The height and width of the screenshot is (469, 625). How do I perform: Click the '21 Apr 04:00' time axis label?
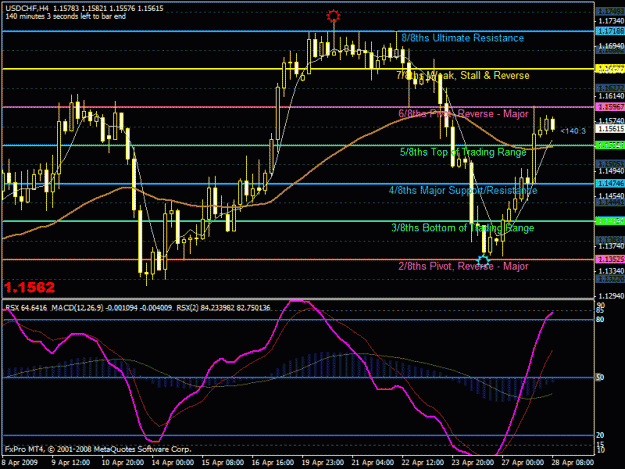tap(372, 463)
